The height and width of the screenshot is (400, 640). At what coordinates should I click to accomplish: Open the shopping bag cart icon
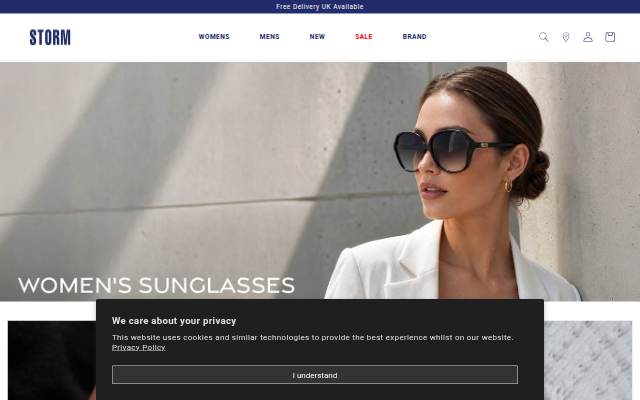coord(610,37)
